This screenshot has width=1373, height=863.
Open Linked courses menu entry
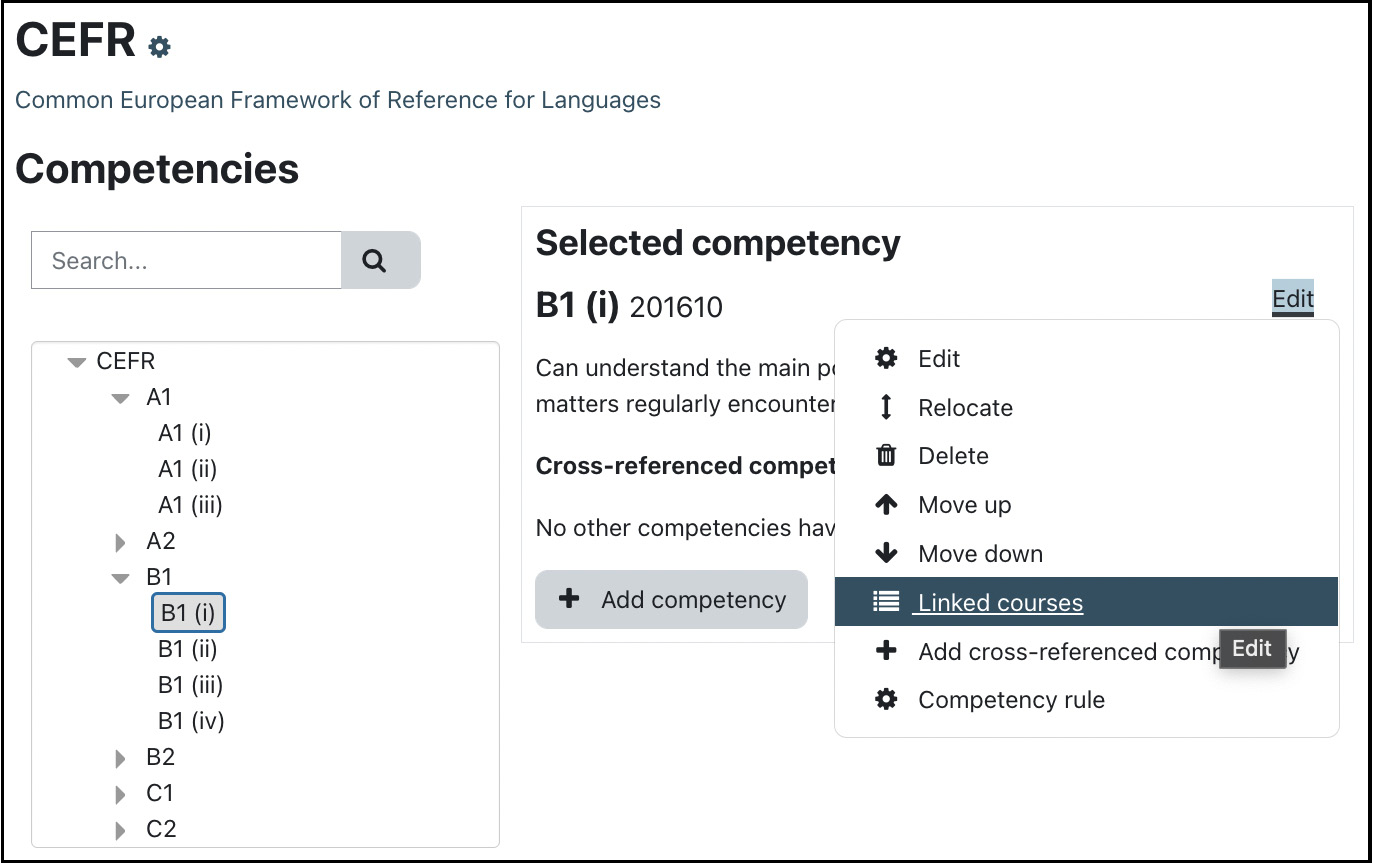coord(1086,602)
